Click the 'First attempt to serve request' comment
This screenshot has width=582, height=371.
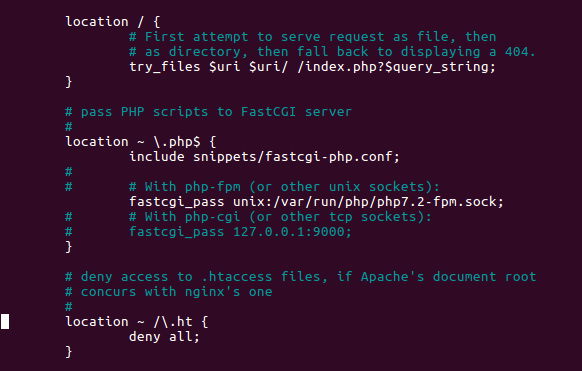(313, 37)
